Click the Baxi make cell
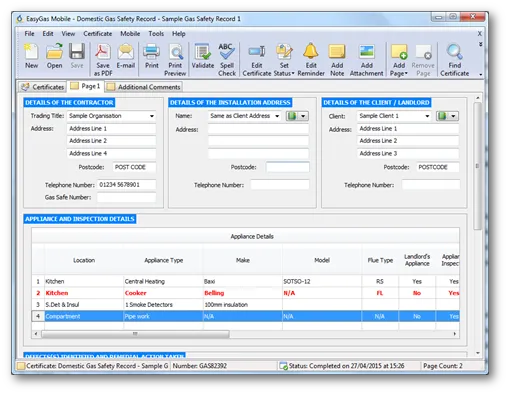The height and width of the screenshot is (394, 508). tap(243, 281)
